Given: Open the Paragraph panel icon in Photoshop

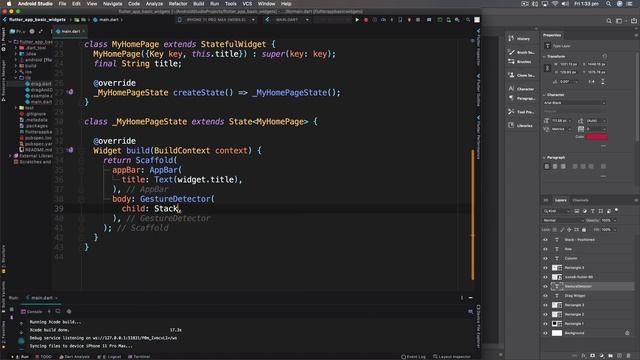Looking at the screenshot, I should pos(520,98).
